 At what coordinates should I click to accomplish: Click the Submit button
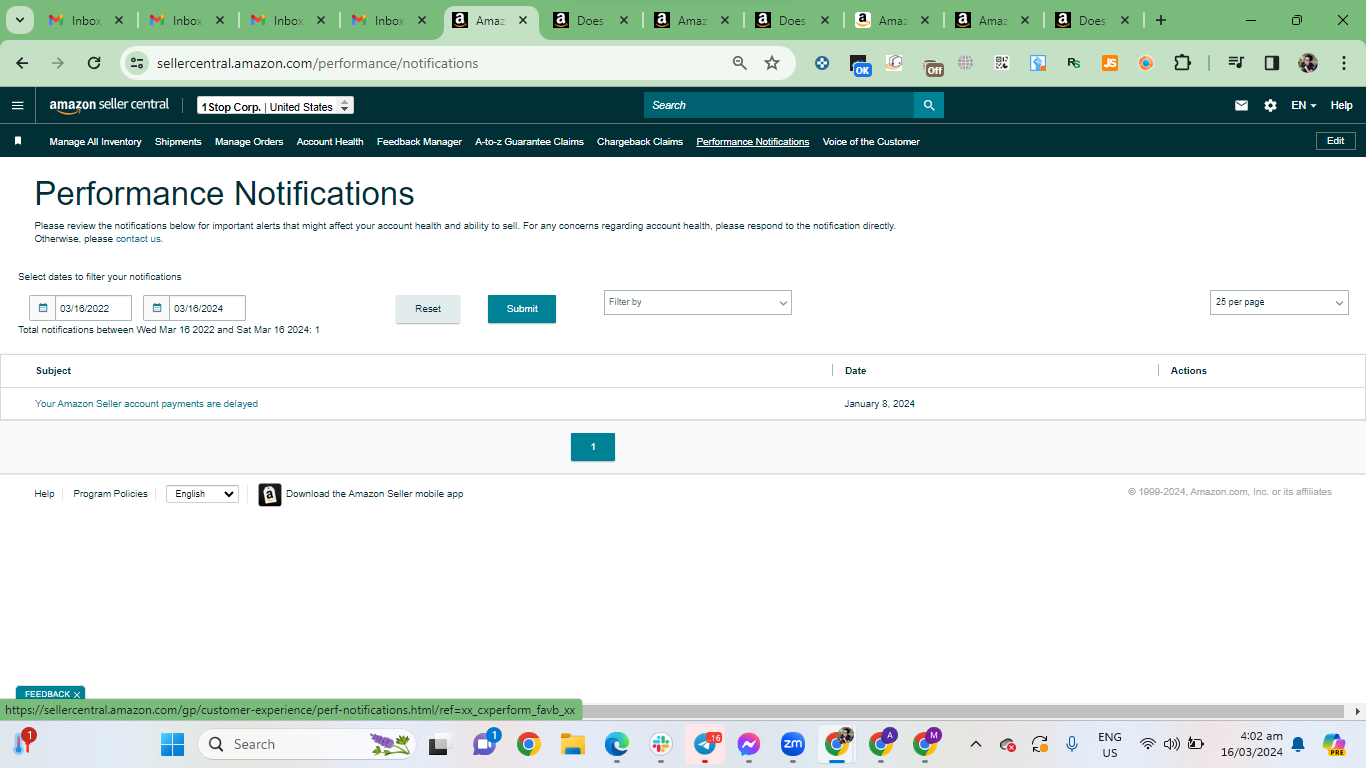click(522, 309)
